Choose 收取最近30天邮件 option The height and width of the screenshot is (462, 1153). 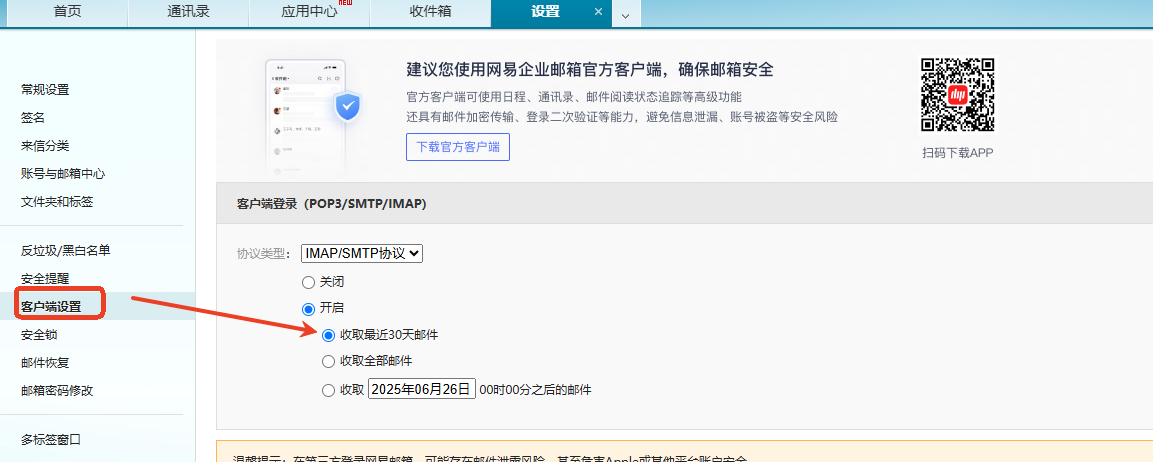(x=329, y=335)
